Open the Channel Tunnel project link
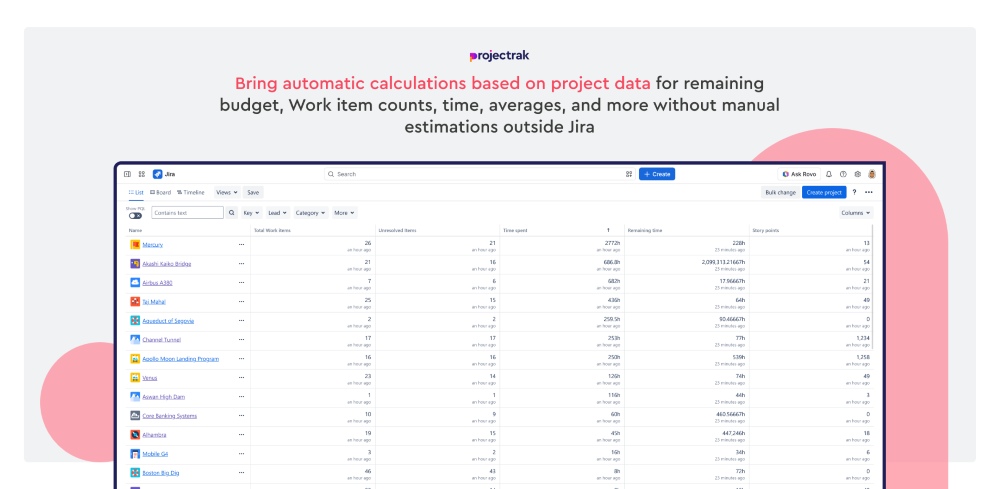Screen dimensions: 1000x489 tap(161, 340)
